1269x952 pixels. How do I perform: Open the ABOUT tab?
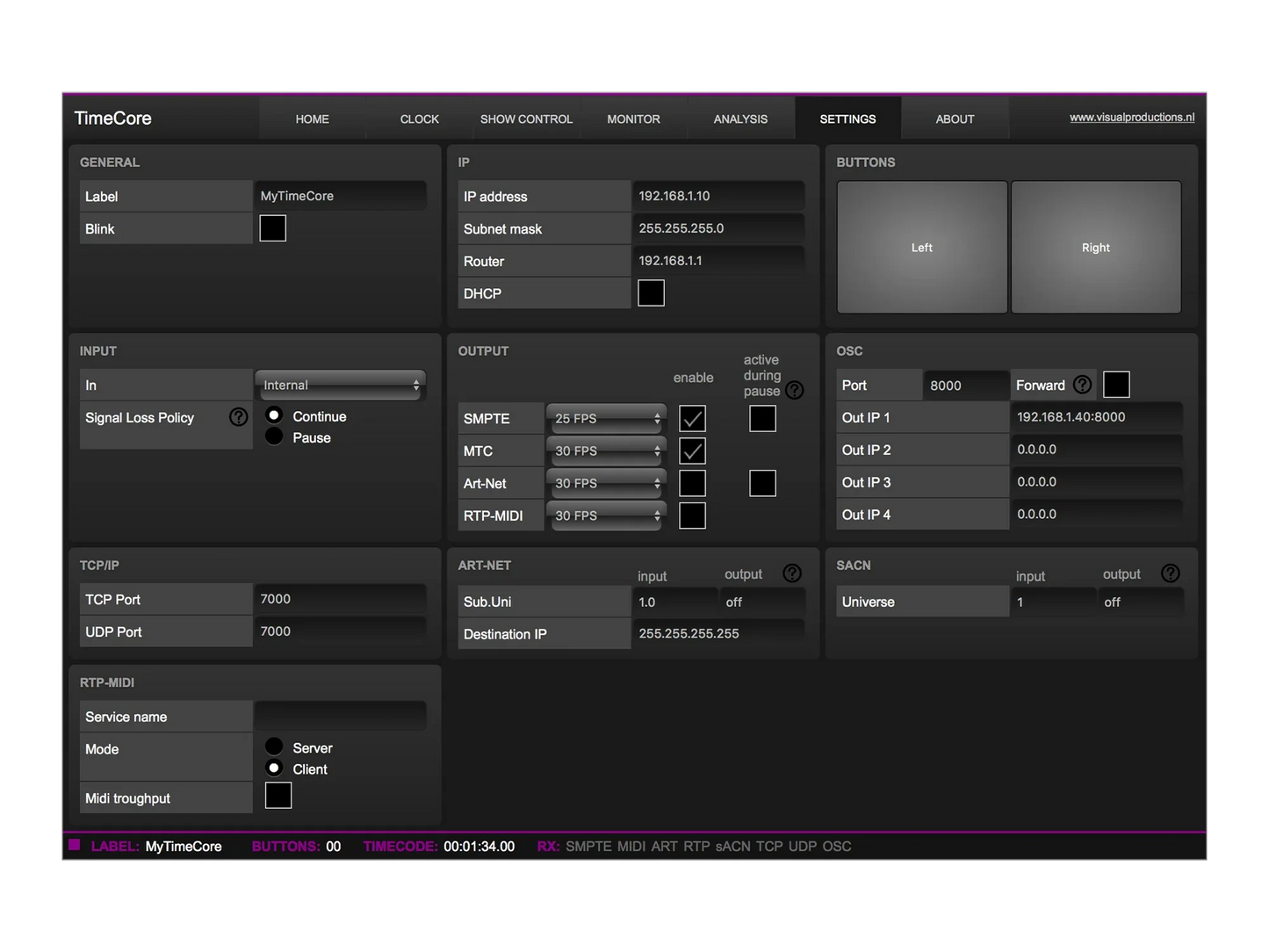955,119
